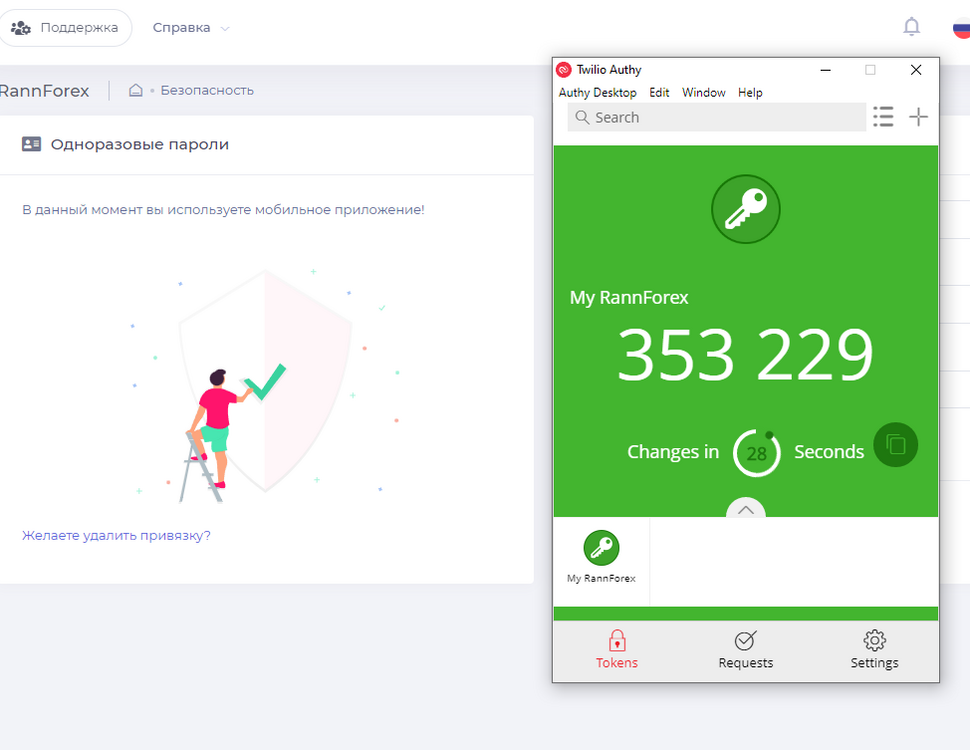This screenshot has width=970, height=750.
Task: Click the 353 229 token code
Action: click(x=745, y=354)
